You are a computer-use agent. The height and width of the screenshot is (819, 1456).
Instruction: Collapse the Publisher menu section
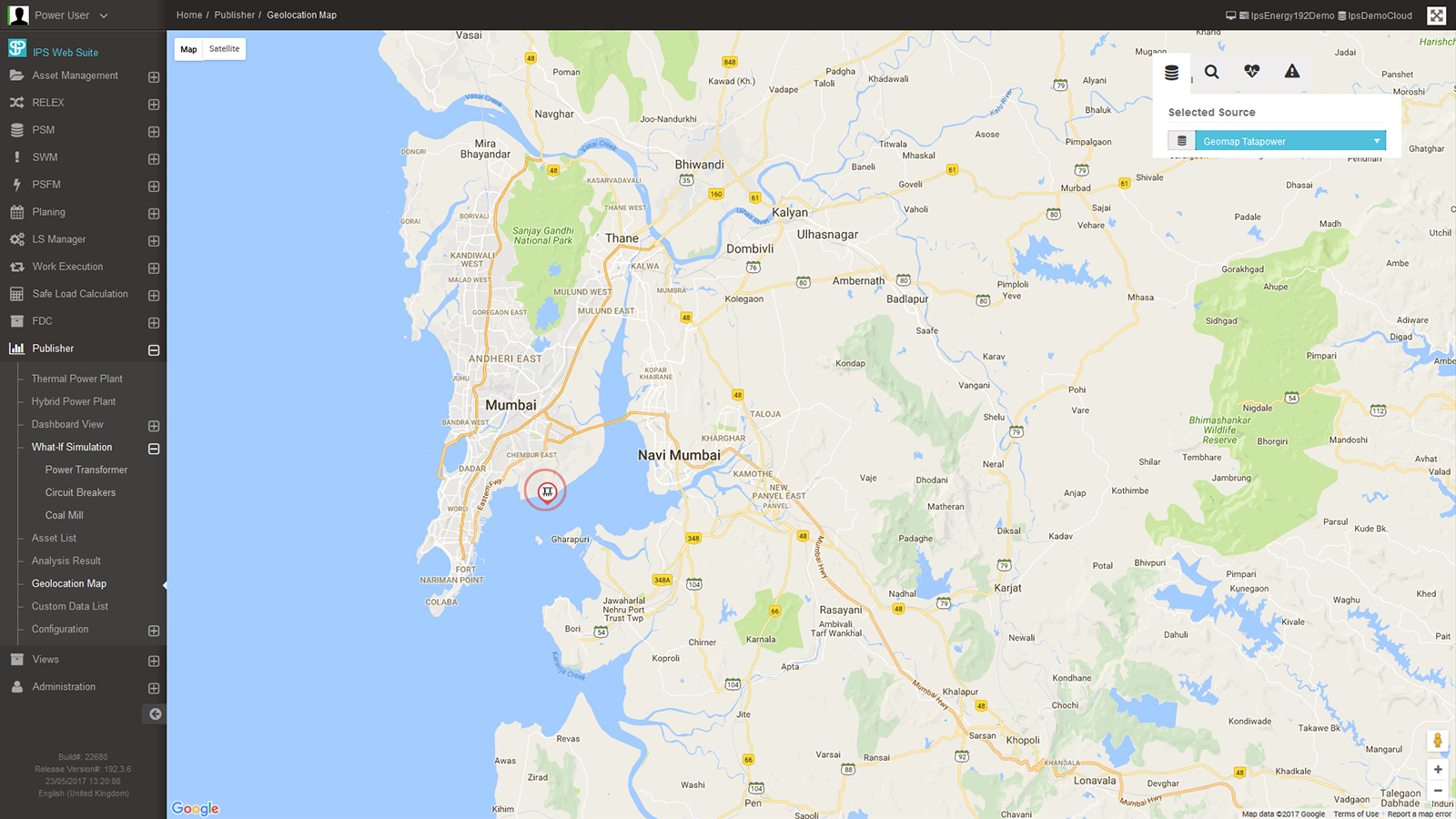point(154,350)
